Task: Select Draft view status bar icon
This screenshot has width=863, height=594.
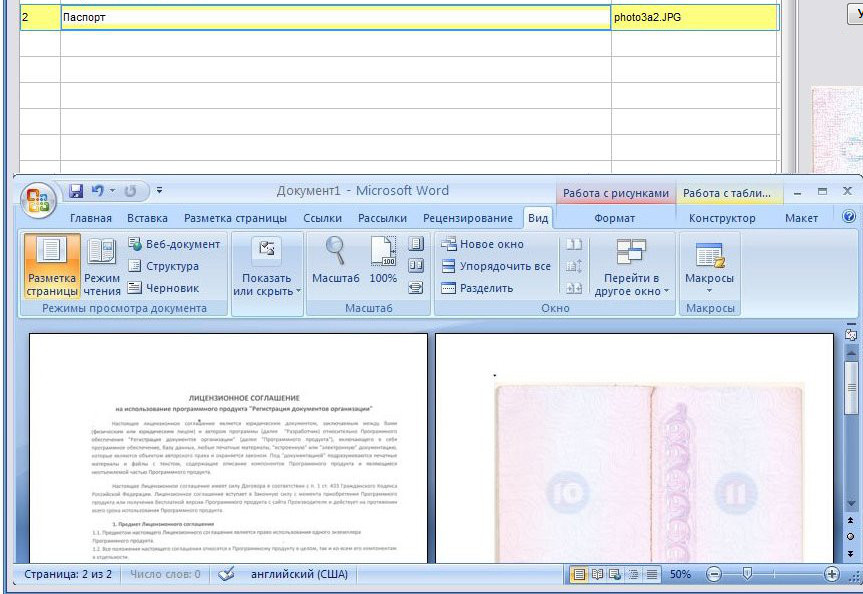Action: coord(652,575)
